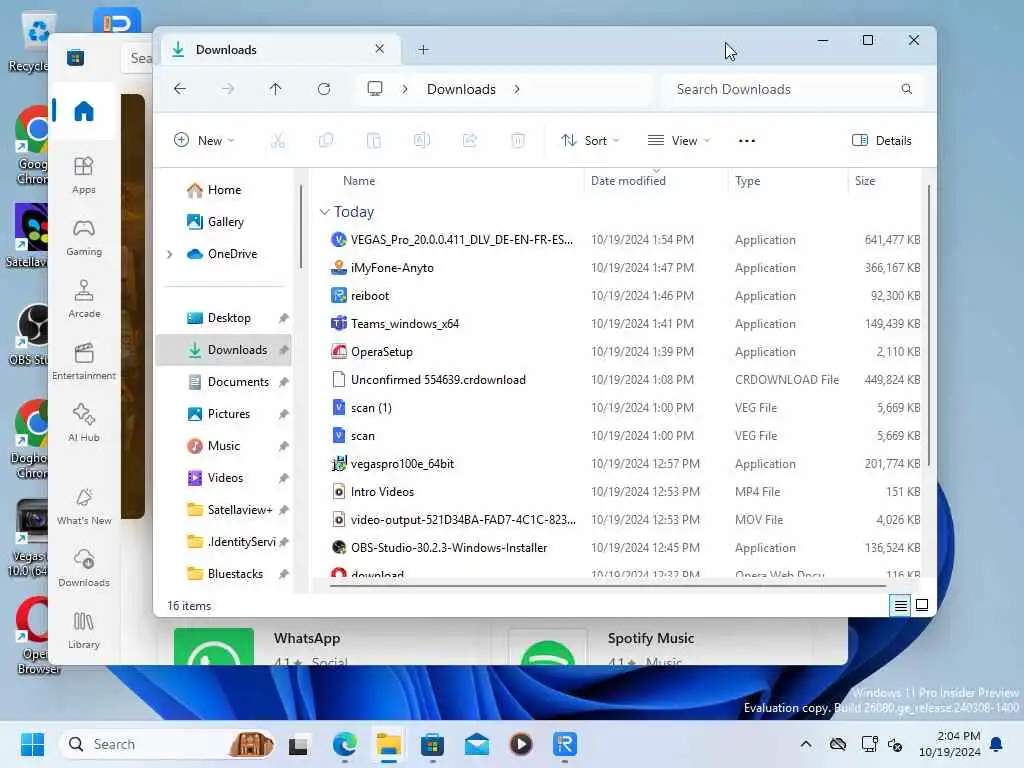This screenshot has width=1024, height=768.
Task: Click the Paste toolbar icon
Action: point(374,140)
